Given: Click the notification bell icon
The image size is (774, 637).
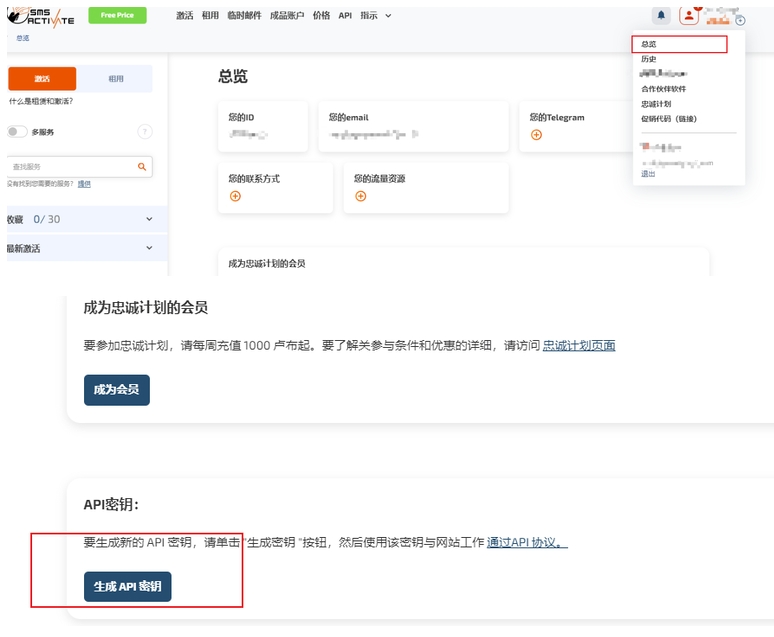Looking at the screenshot, I should pos(661,15).
